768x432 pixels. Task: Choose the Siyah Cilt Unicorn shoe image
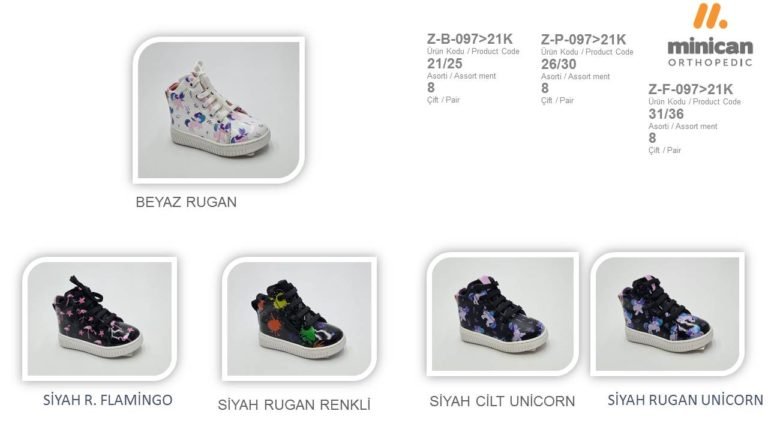[503, 314]
